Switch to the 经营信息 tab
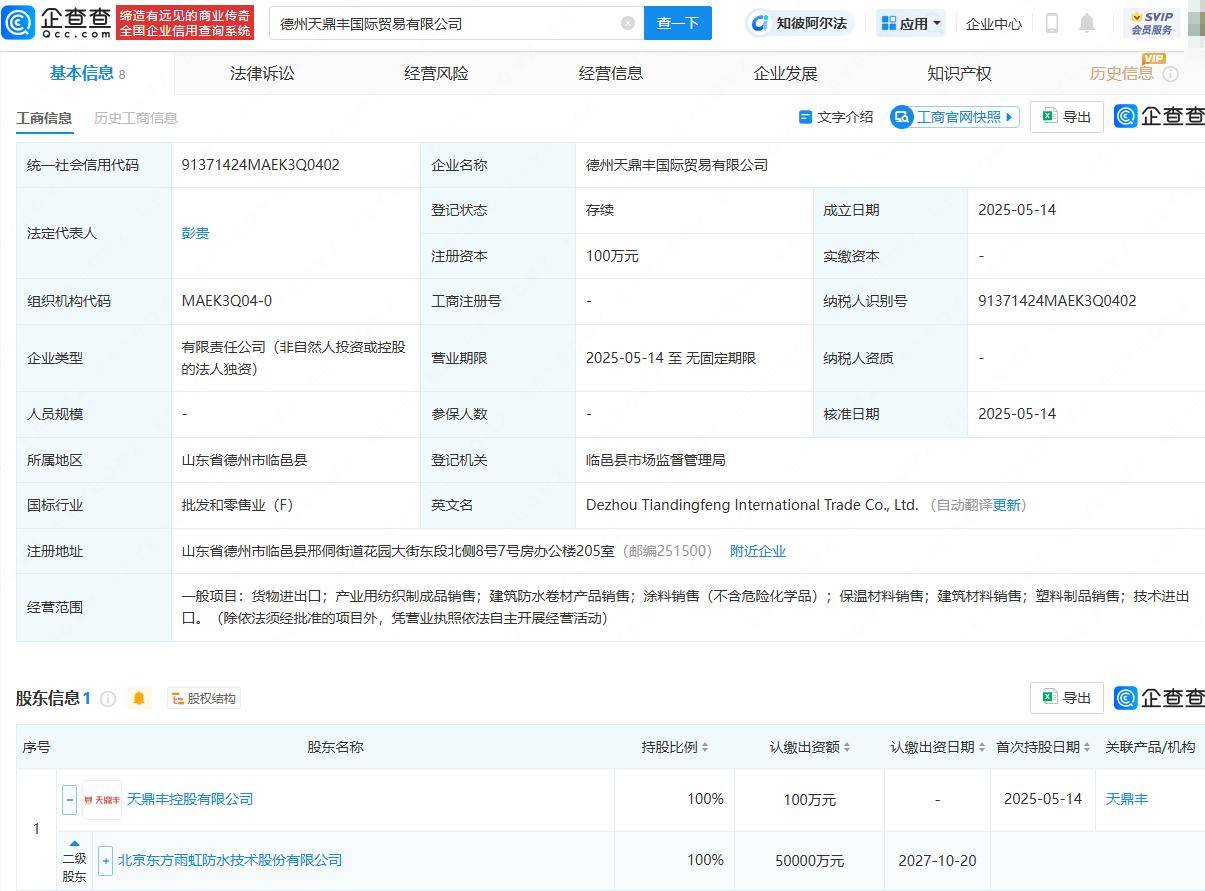 point(611,73)
